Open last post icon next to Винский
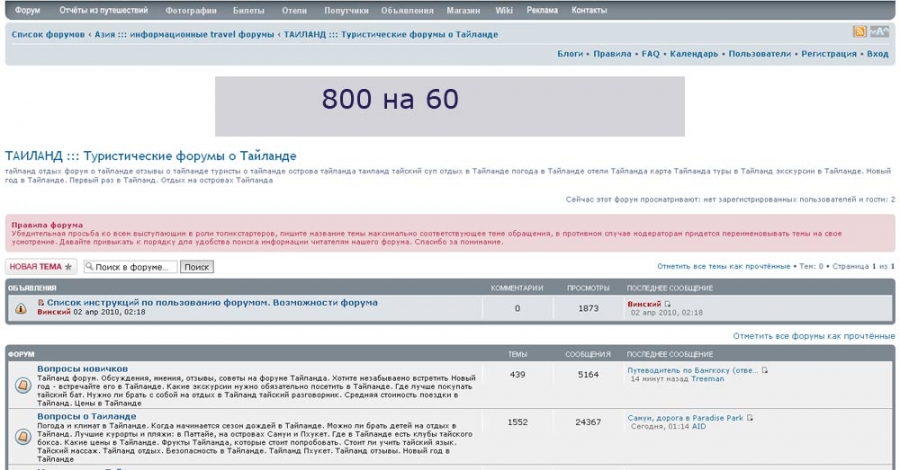This screenshot has height=470, width=900. (667, 304)
